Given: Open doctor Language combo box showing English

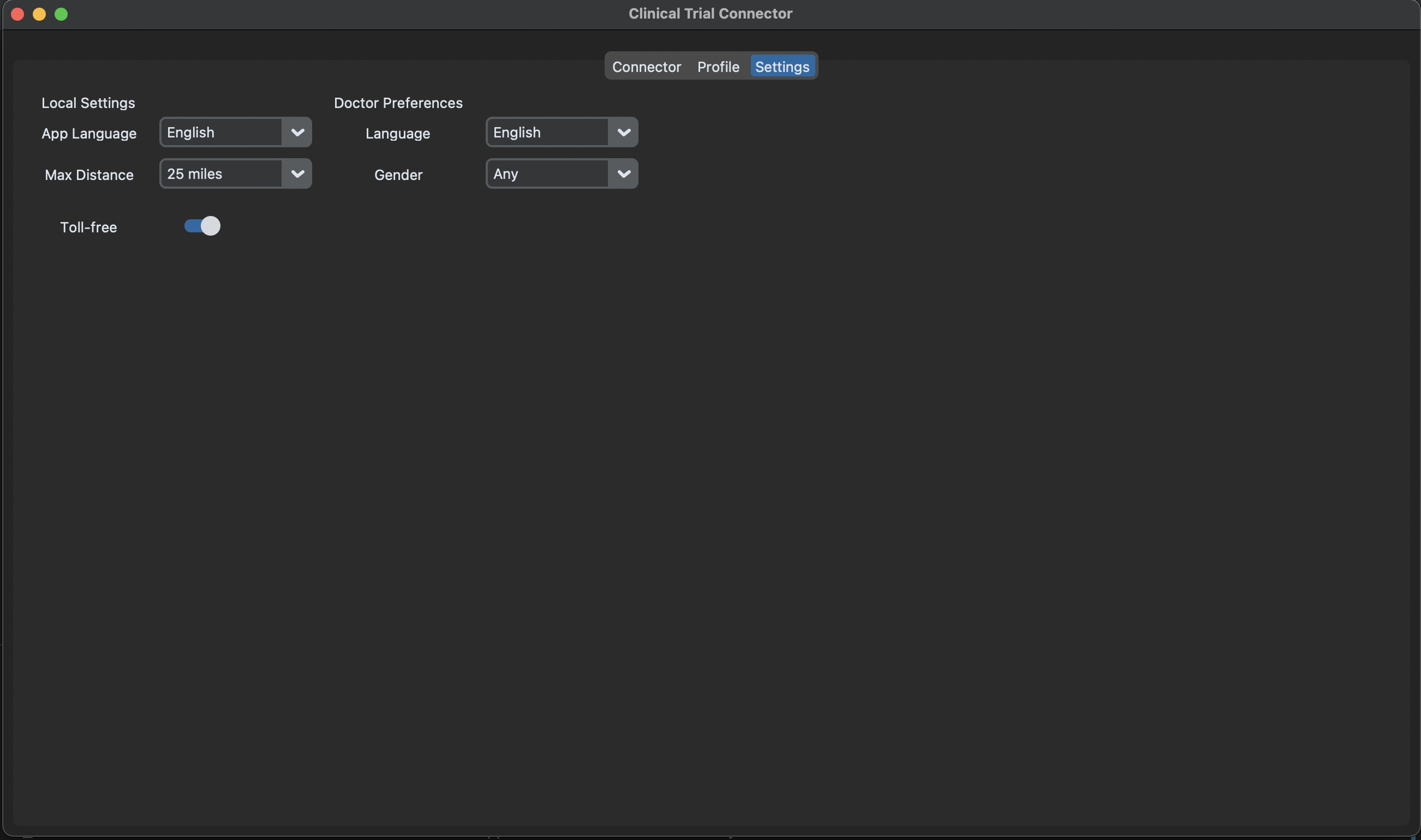Looking at the screenshot, I should pyautogui.click(x=547, y=133).
